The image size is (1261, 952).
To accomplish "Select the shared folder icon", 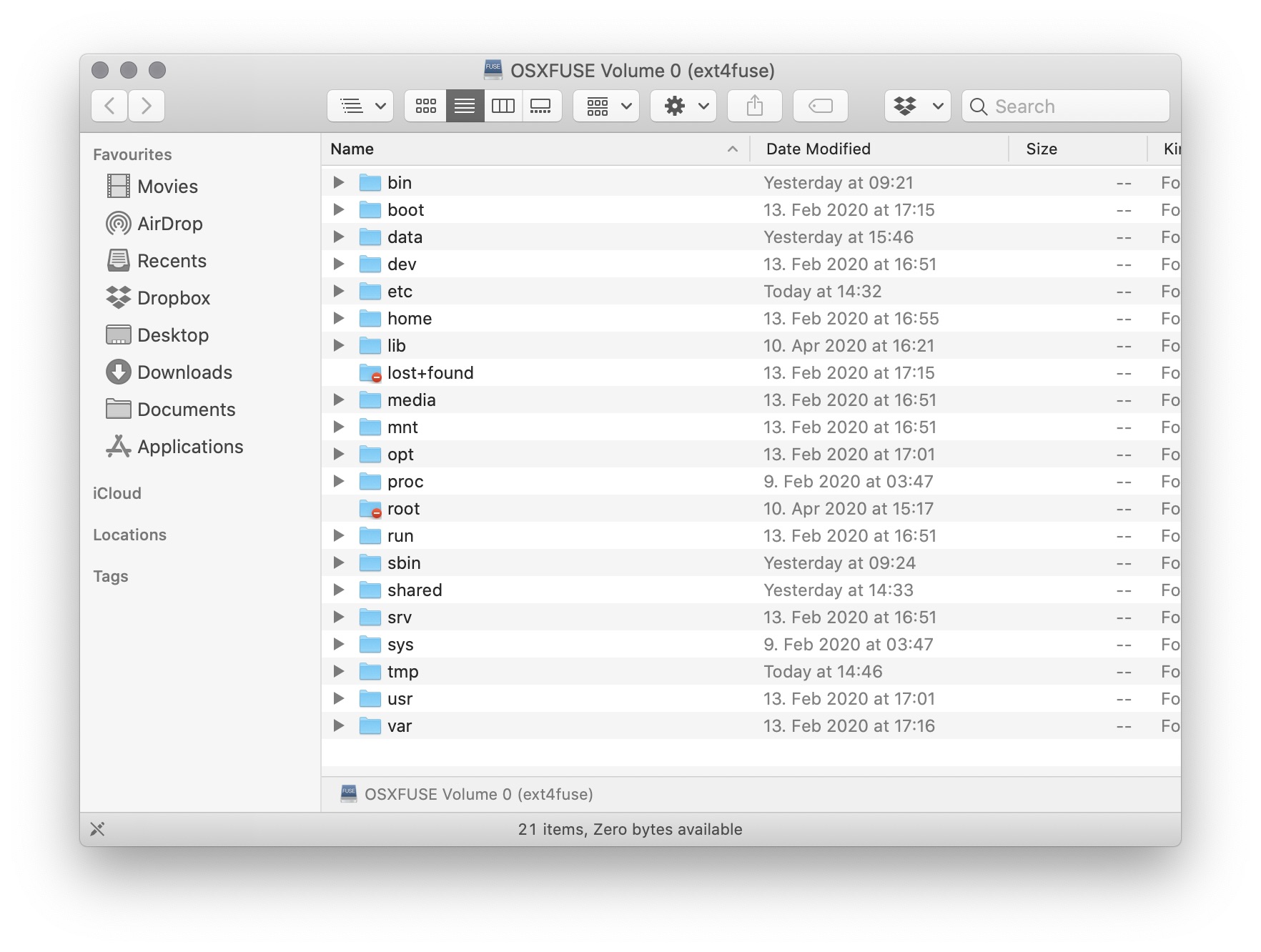I will click(x=370, y=590).
